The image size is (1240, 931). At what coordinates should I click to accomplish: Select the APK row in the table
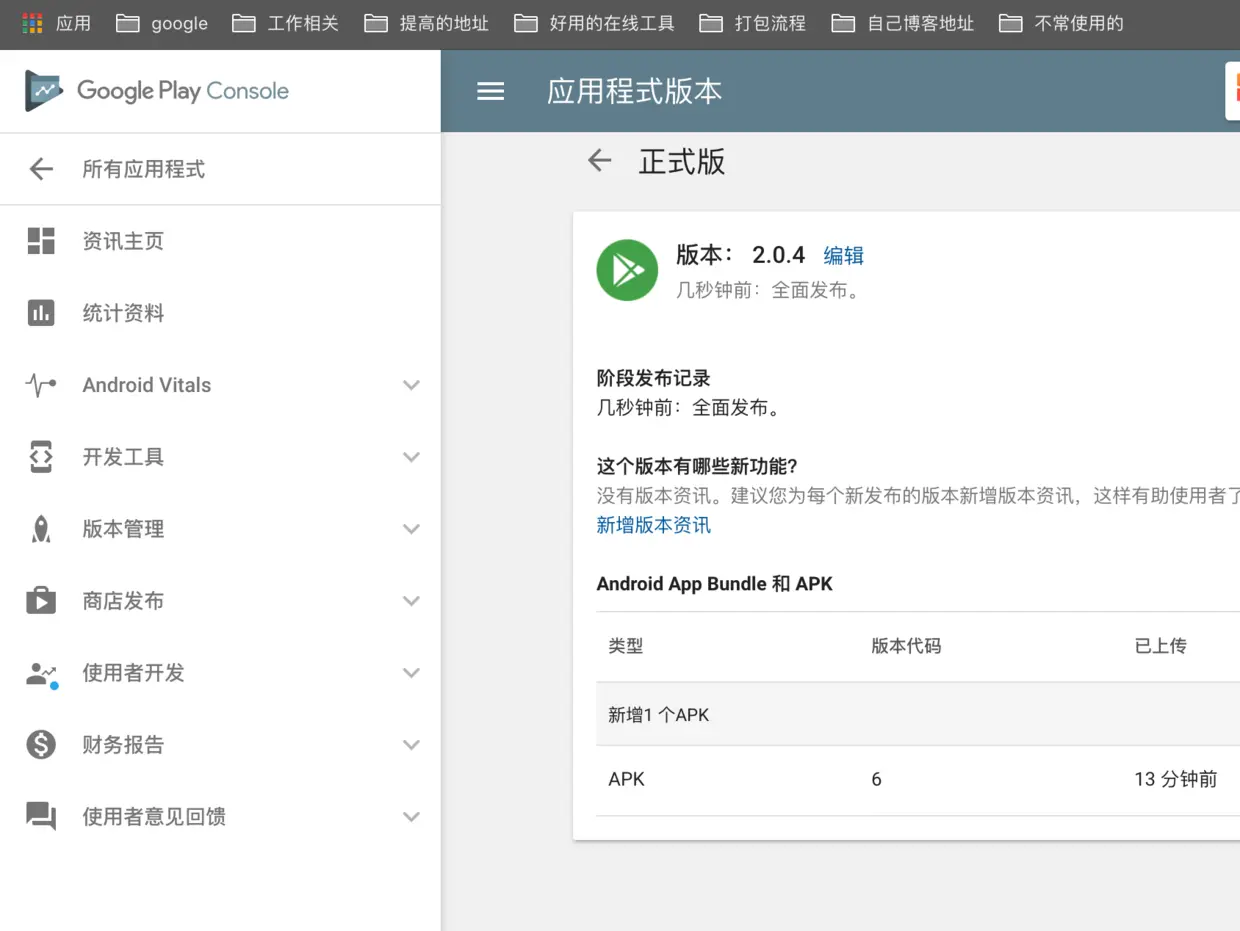pyautogui.click(x=626, y=779)
